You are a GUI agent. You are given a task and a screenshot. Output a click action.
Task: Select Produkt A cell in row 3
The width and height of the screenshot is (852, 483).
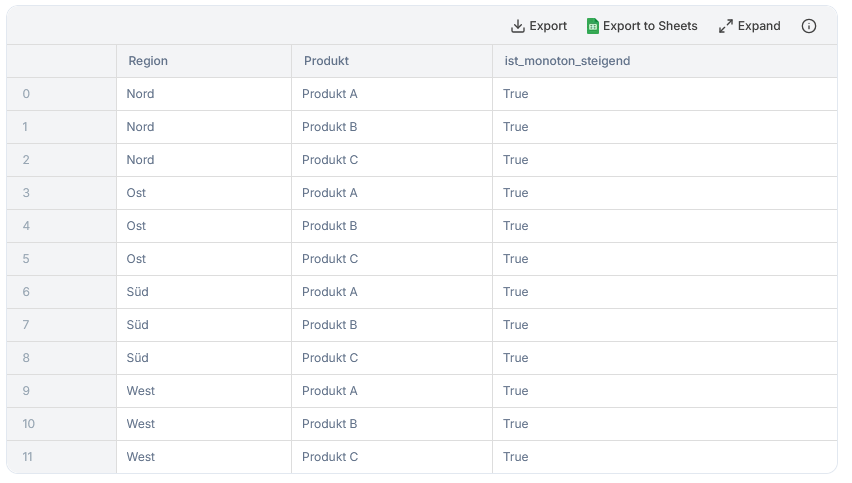(329, 193)
